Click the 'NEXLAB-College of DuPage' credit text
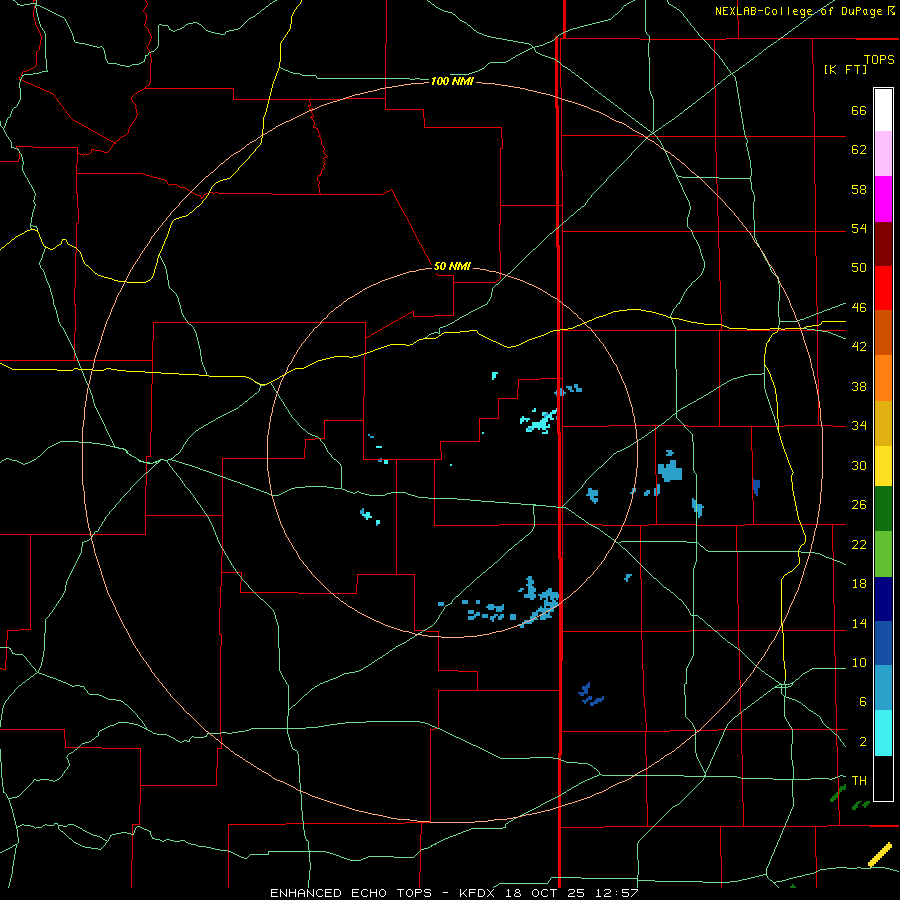This screenshot has height=900, width=900. 800,11
